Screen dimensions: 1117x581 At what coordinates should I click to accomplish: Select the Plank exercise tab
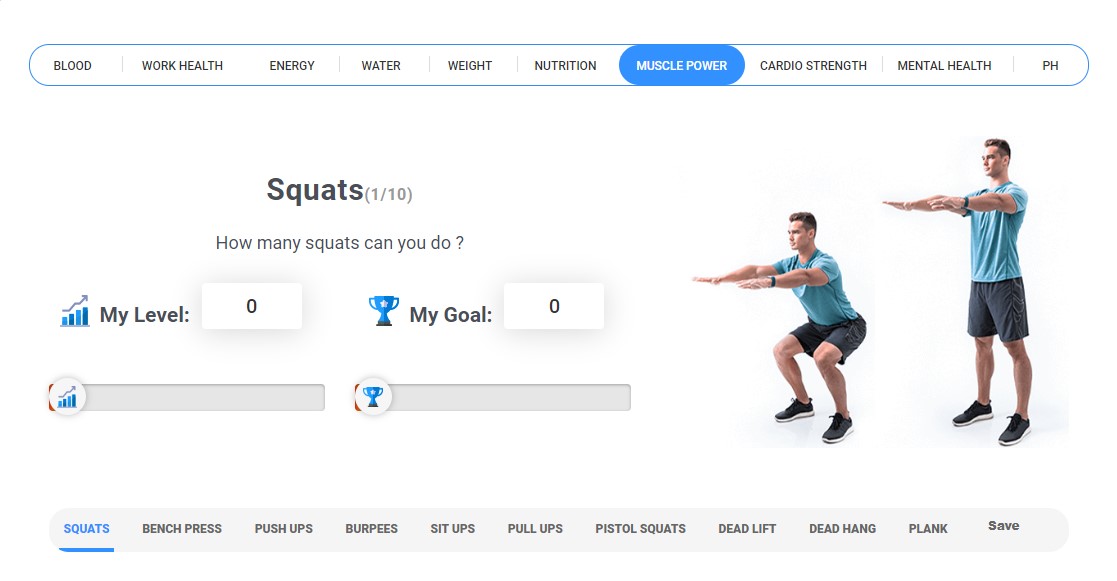[x=928, y=529]
